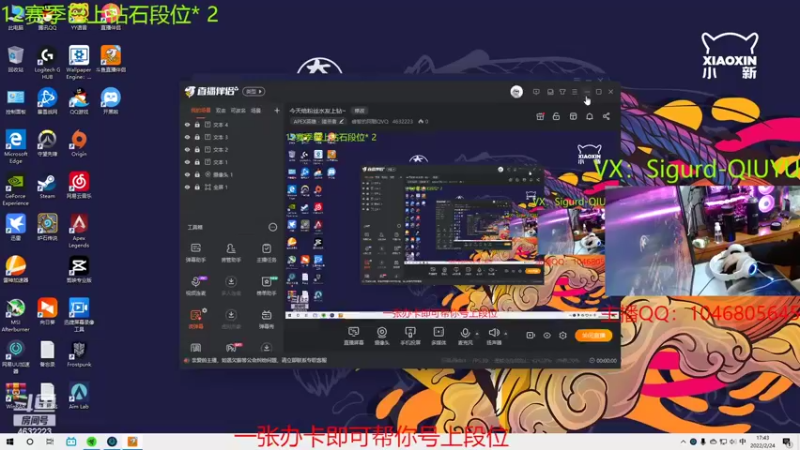
Task: Open the Steam desktop shortcut
Action: (x=47, y=186)
